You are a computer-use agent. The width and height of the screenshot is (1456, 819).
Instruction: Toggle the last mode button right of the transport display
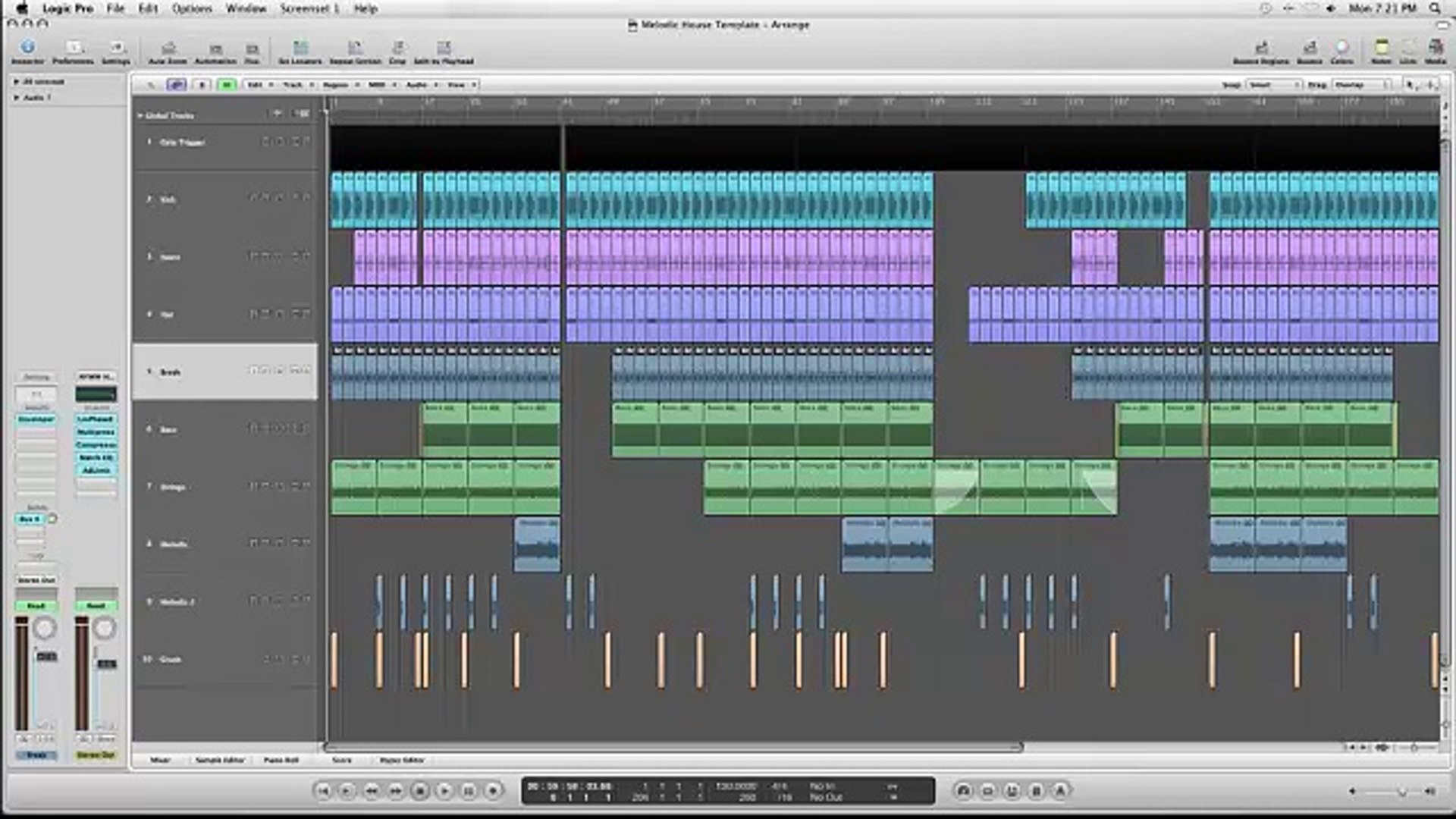point(1060,791)
